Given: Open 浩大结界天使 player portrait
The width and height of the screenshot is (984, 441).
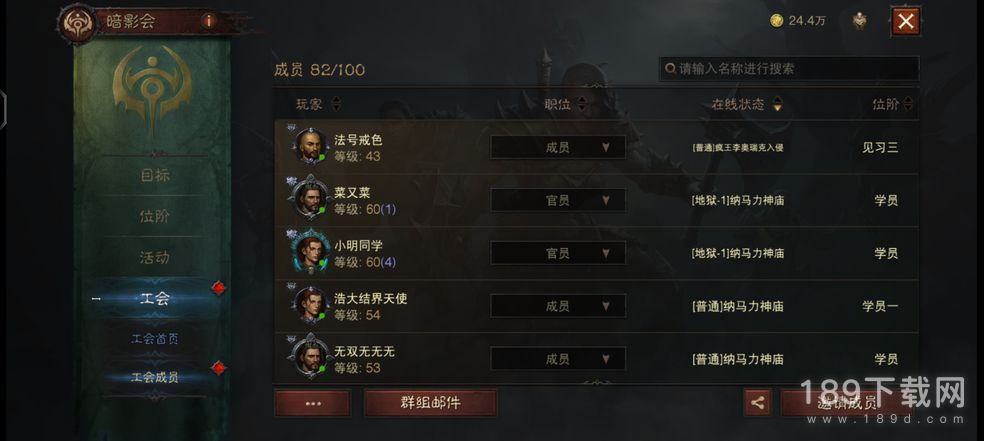Looking at the screenshot, I should (309, 305).
